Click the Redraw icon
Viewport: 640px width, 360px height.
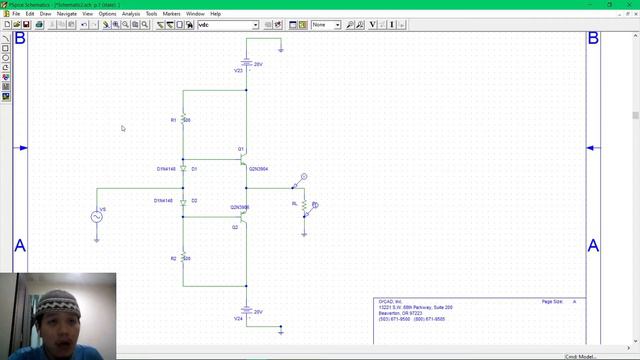(106, 25)
